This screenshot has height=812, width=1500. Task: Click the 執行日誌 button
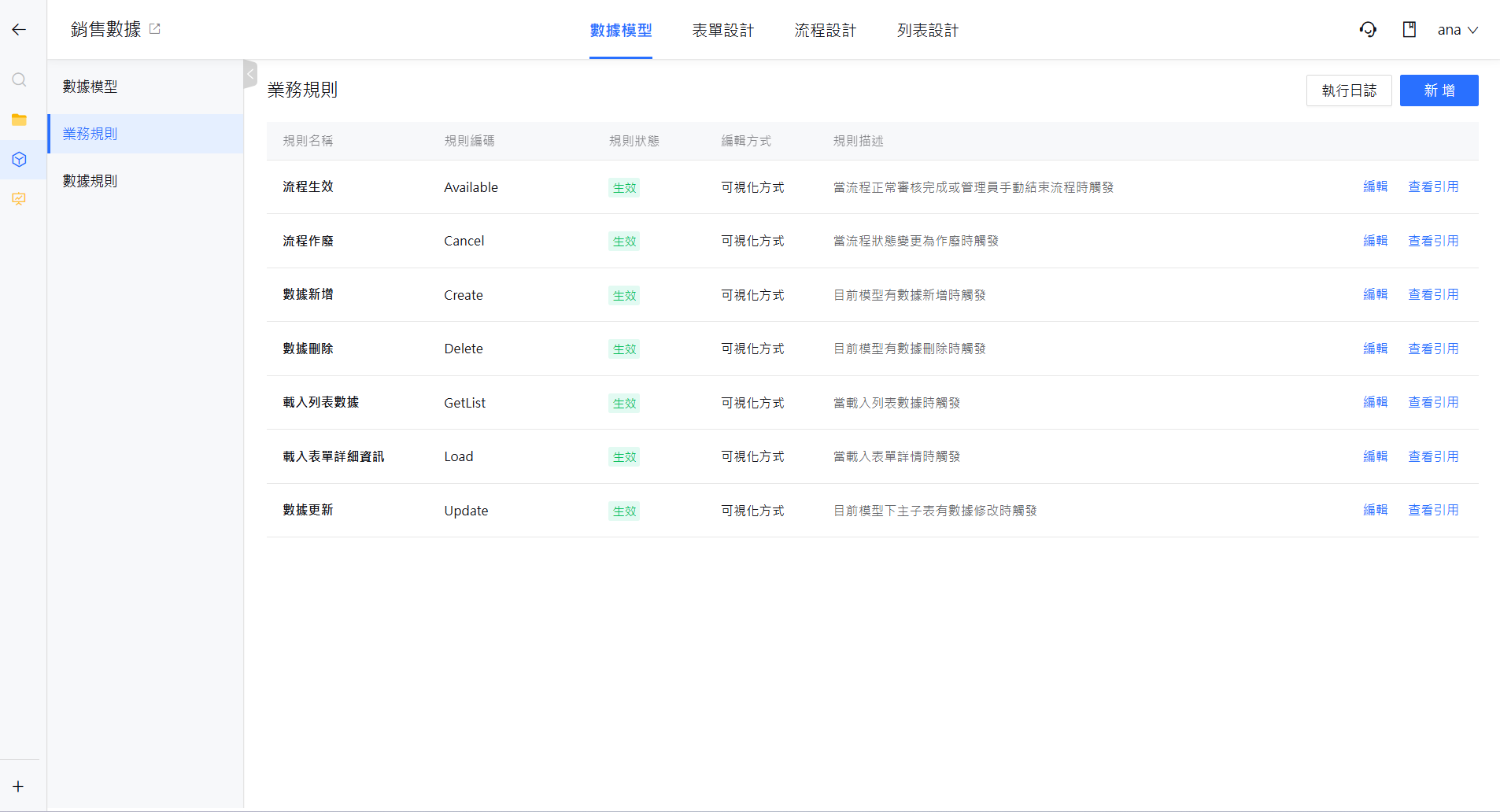coord(1349,90)
